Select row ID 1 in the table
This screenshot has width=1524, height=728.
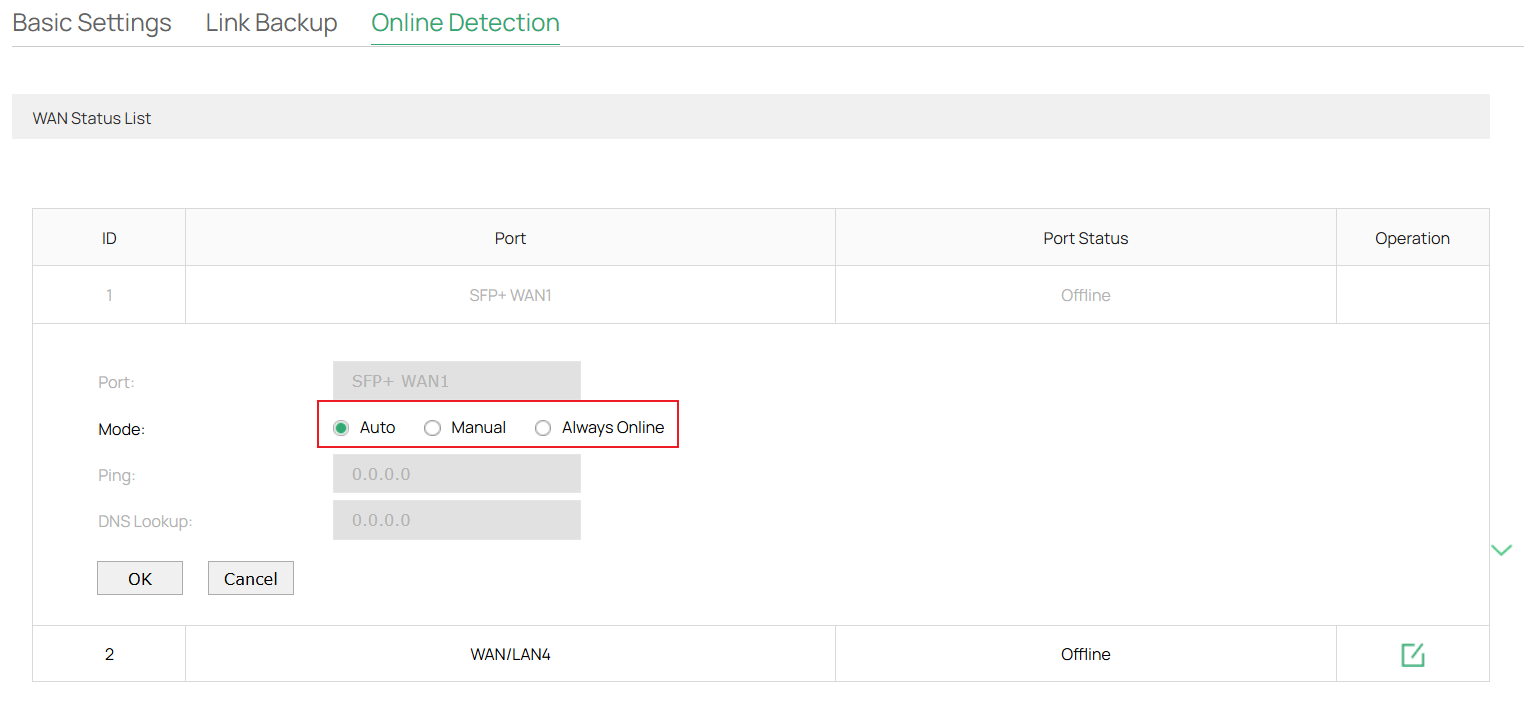coord(108,294)
